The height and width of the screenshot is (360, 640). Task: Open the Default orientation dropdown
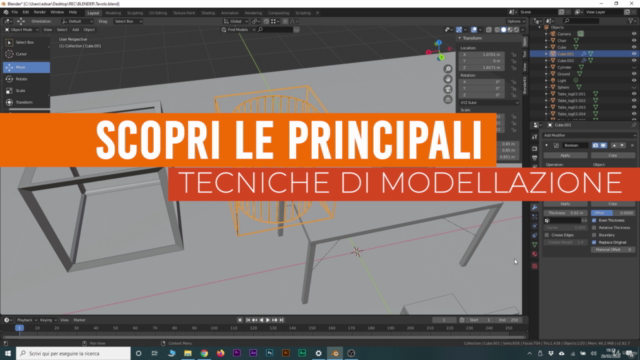77,21
